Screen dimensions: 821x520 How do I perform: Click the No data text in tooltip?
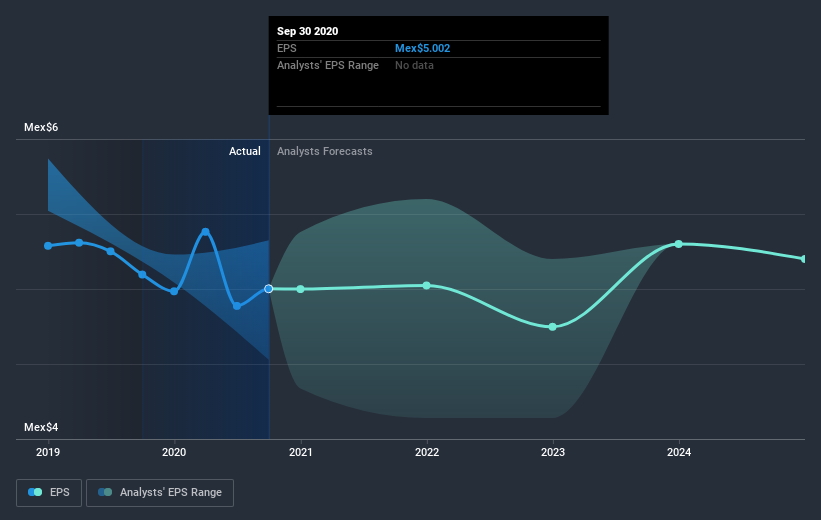[414, 65]
